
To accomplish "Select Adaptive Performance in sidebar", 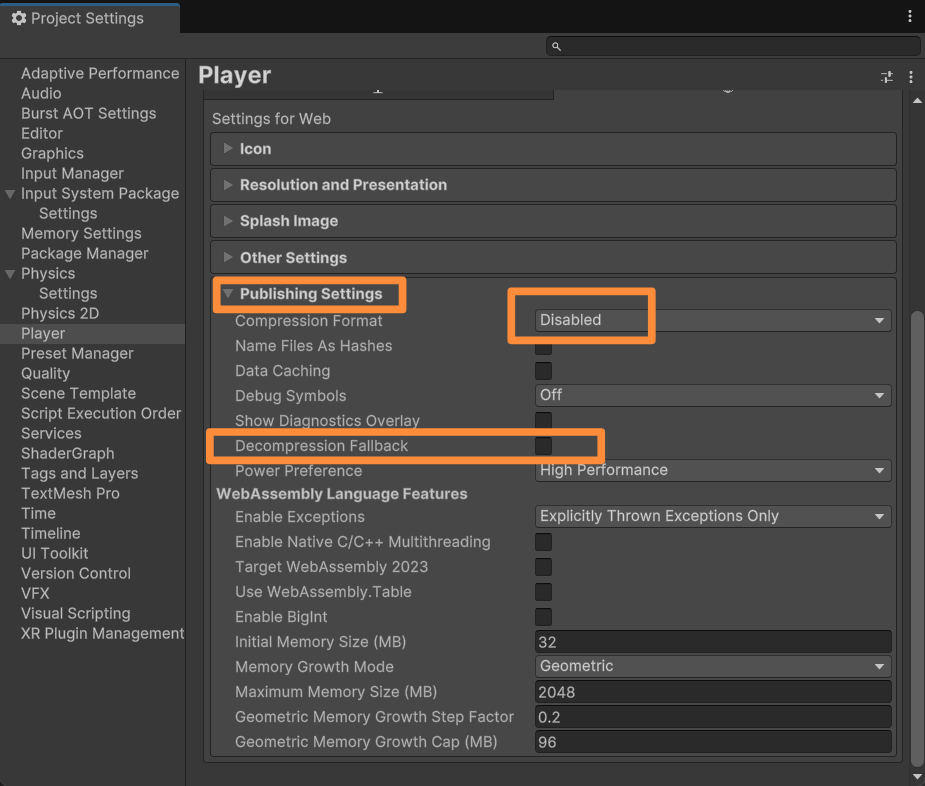I will pos(100,73).
